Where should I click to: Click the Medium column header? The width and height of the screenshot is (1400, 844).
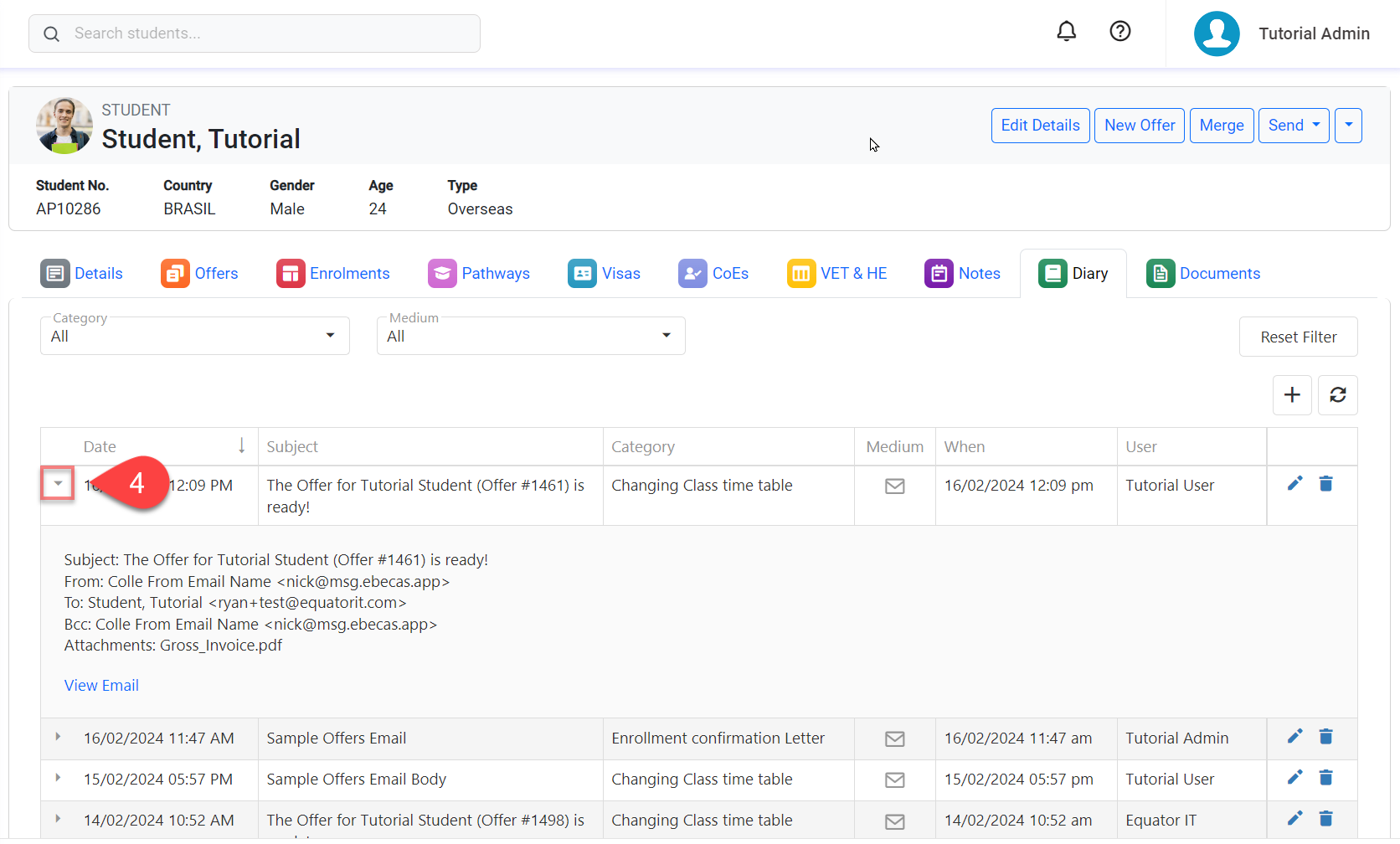[x=894, y=447]
